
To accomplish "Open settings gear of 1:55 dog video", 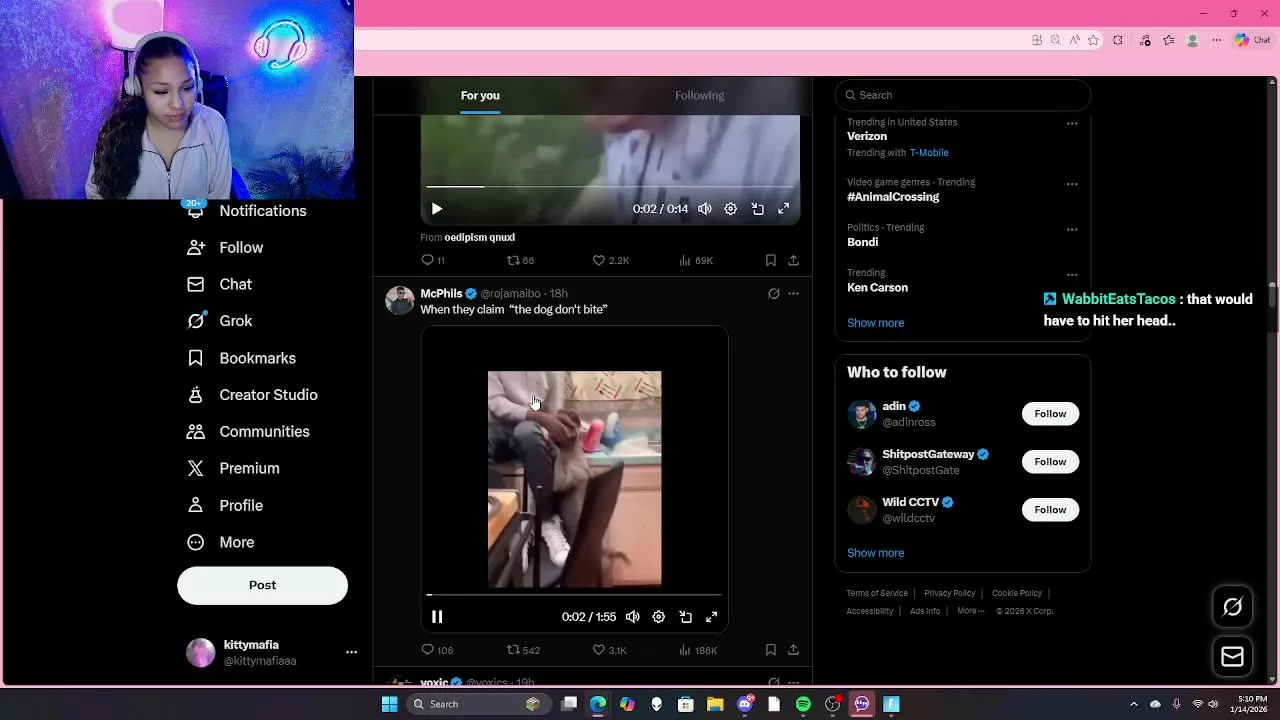I will 659,617.
